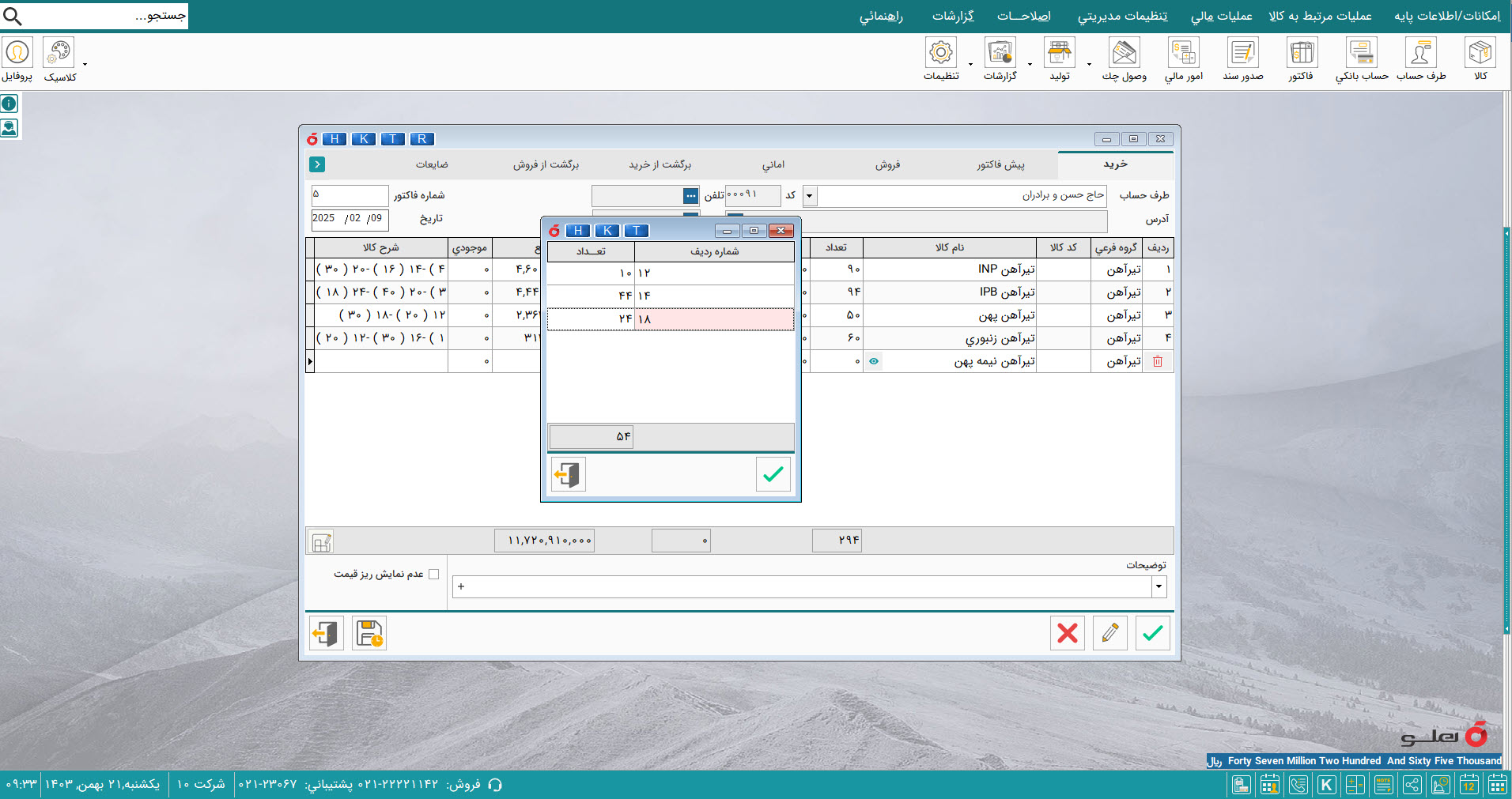Click the شماره فاکتور invoice number field

click(x=349, y=195)
